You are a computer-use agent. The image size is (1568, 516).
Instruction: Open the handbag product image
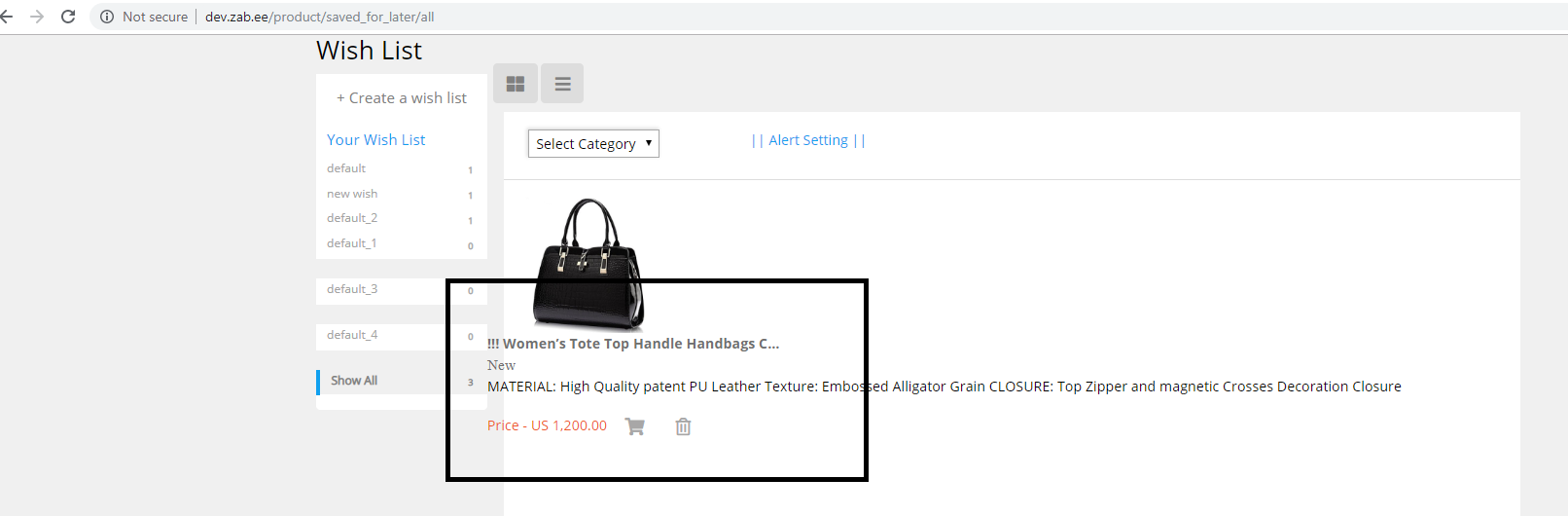tap(588, 264)
